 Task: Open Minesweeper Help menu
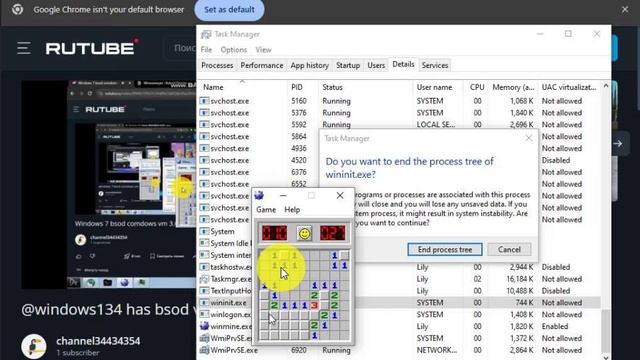[292, 210]
